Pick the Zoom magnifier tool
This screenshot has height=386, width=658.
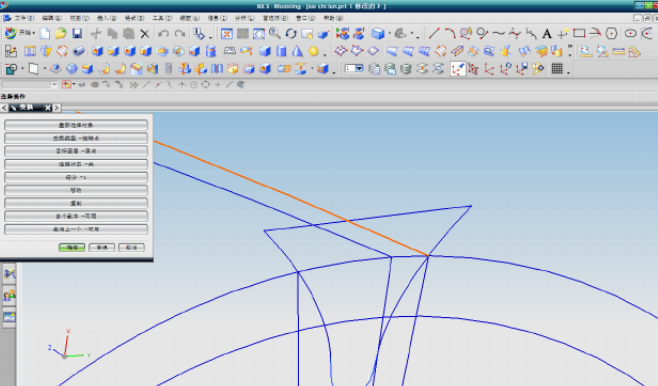(x=275, y=33)
